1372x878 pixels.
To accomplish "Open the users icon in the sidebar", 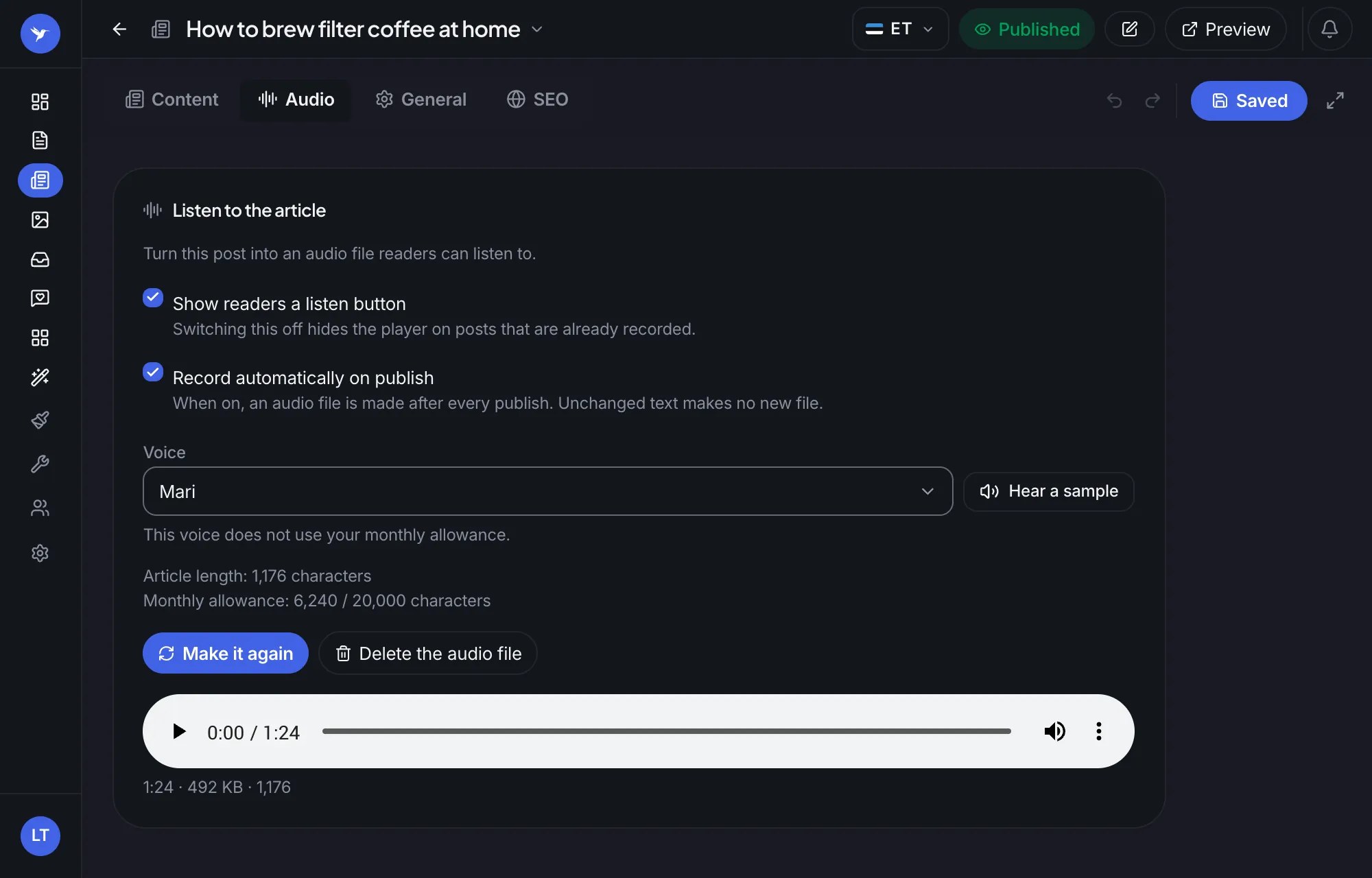I will point(40,508).
